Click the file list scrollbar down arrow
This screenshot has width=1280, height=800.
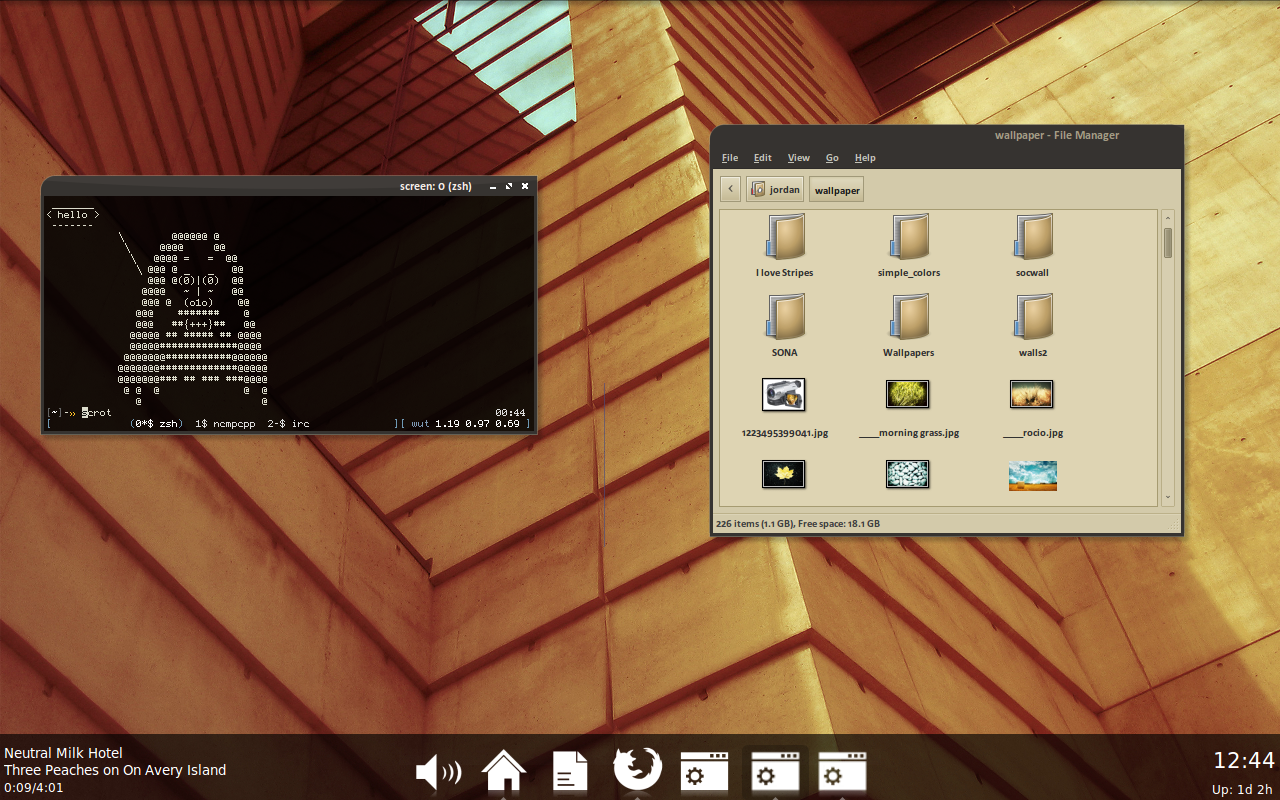tap(1167, 497)
